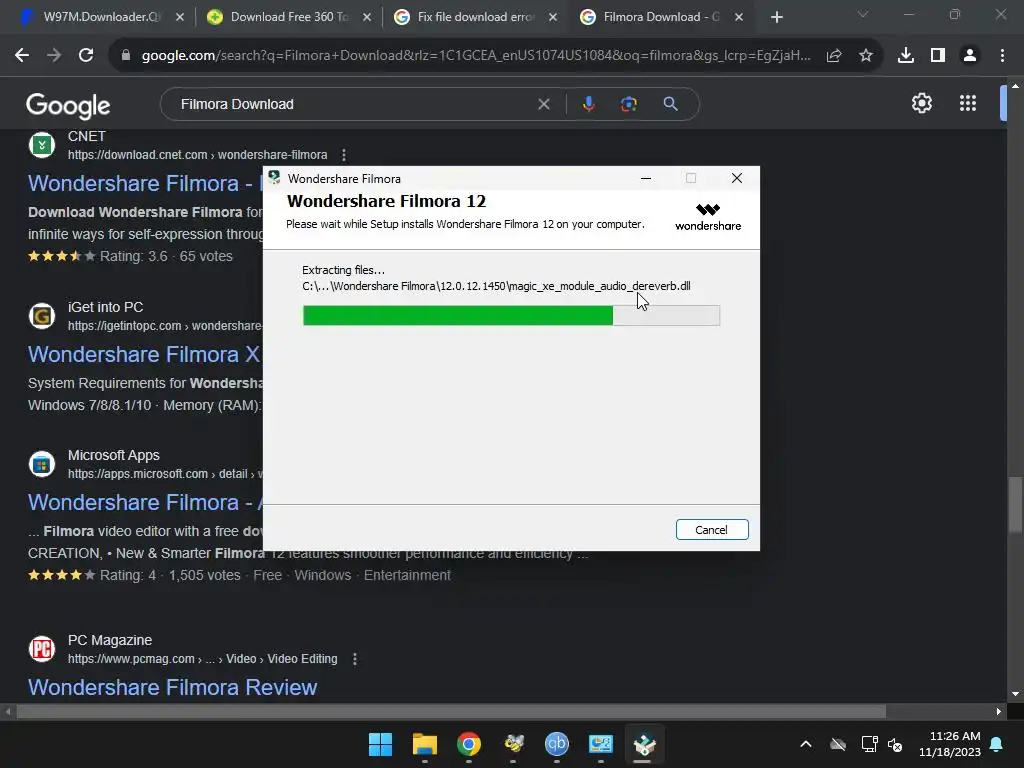
Task: Open File Explorer from taskbar
Action: (424, 744)
